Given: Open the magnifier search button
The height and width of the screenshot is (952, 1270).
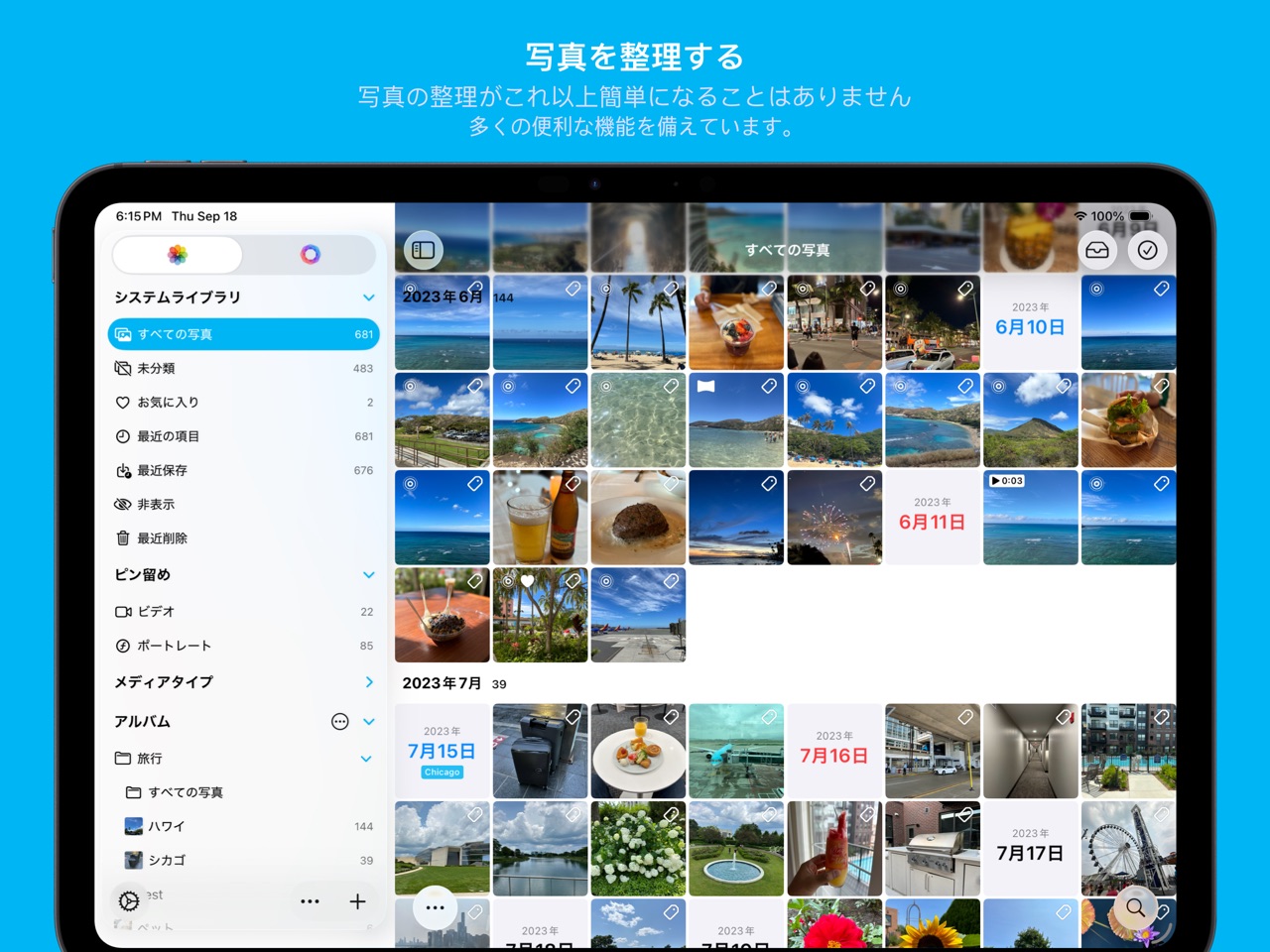Looking at the screenshot, I should pyautogui.click(x=1135, y=907).
